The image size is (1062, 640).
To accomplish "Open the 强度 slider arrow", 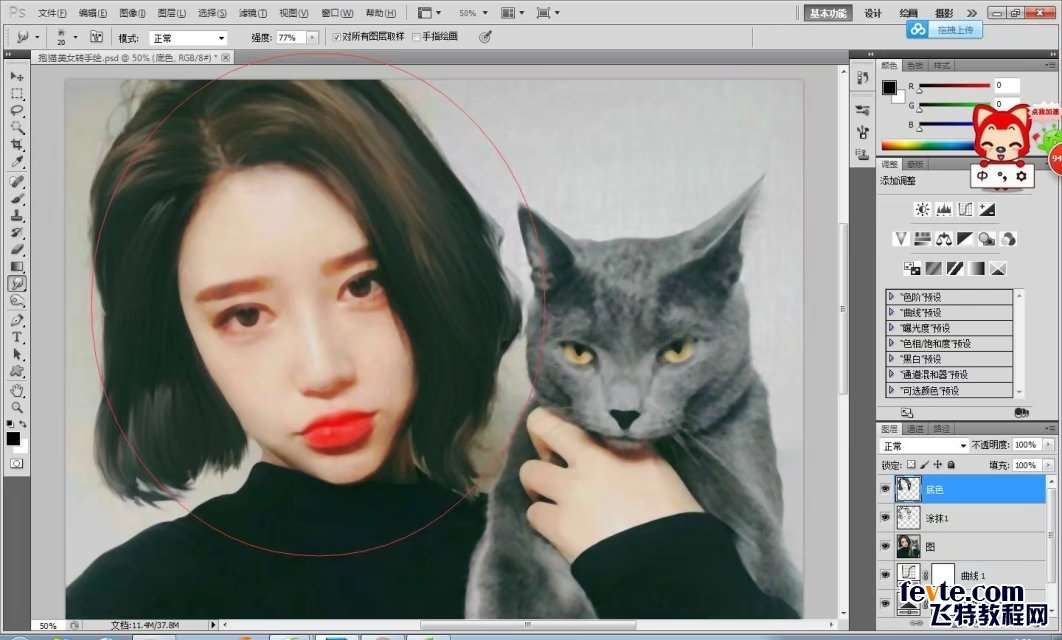I will tap(312, 38).
